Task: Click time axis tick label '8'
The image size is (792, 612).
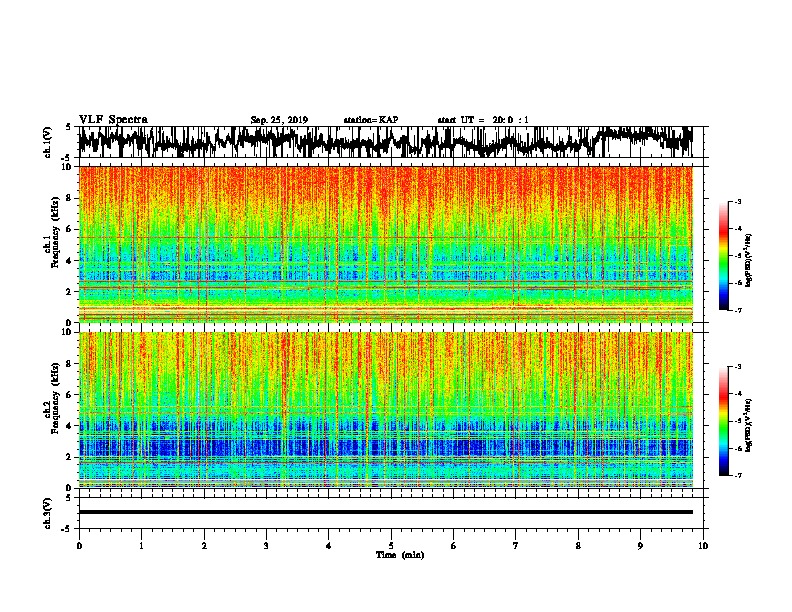Action: pos(578,546)
